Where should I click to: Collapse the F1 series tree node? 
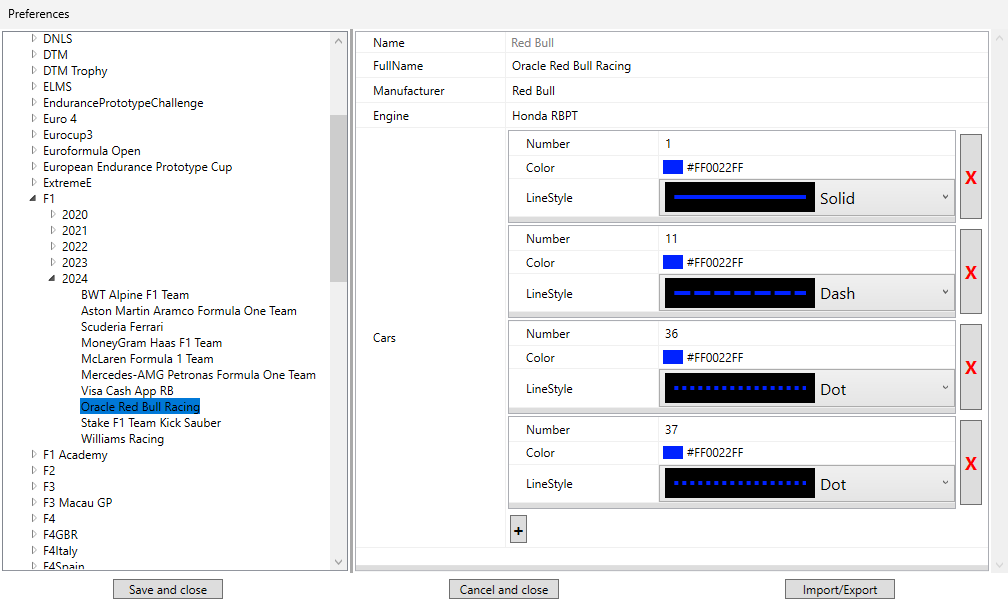(x=33, y=199)
